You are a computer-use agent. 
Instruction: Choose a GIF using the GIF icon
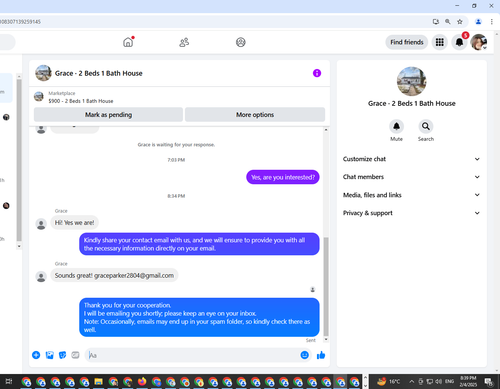point(75,355)
